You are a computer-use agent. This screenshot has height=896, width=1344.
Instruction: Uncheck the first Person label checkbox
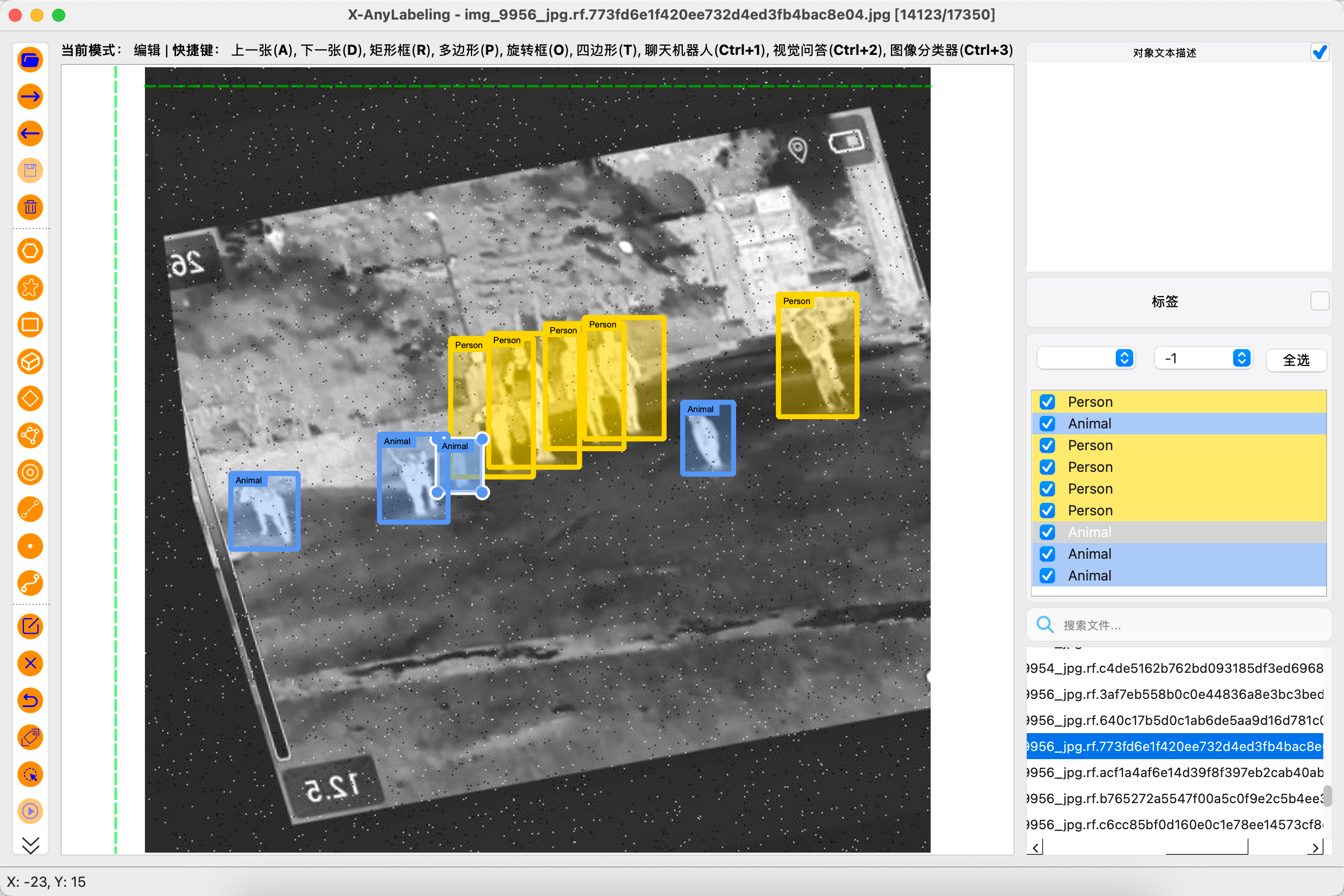(1047, 402)
